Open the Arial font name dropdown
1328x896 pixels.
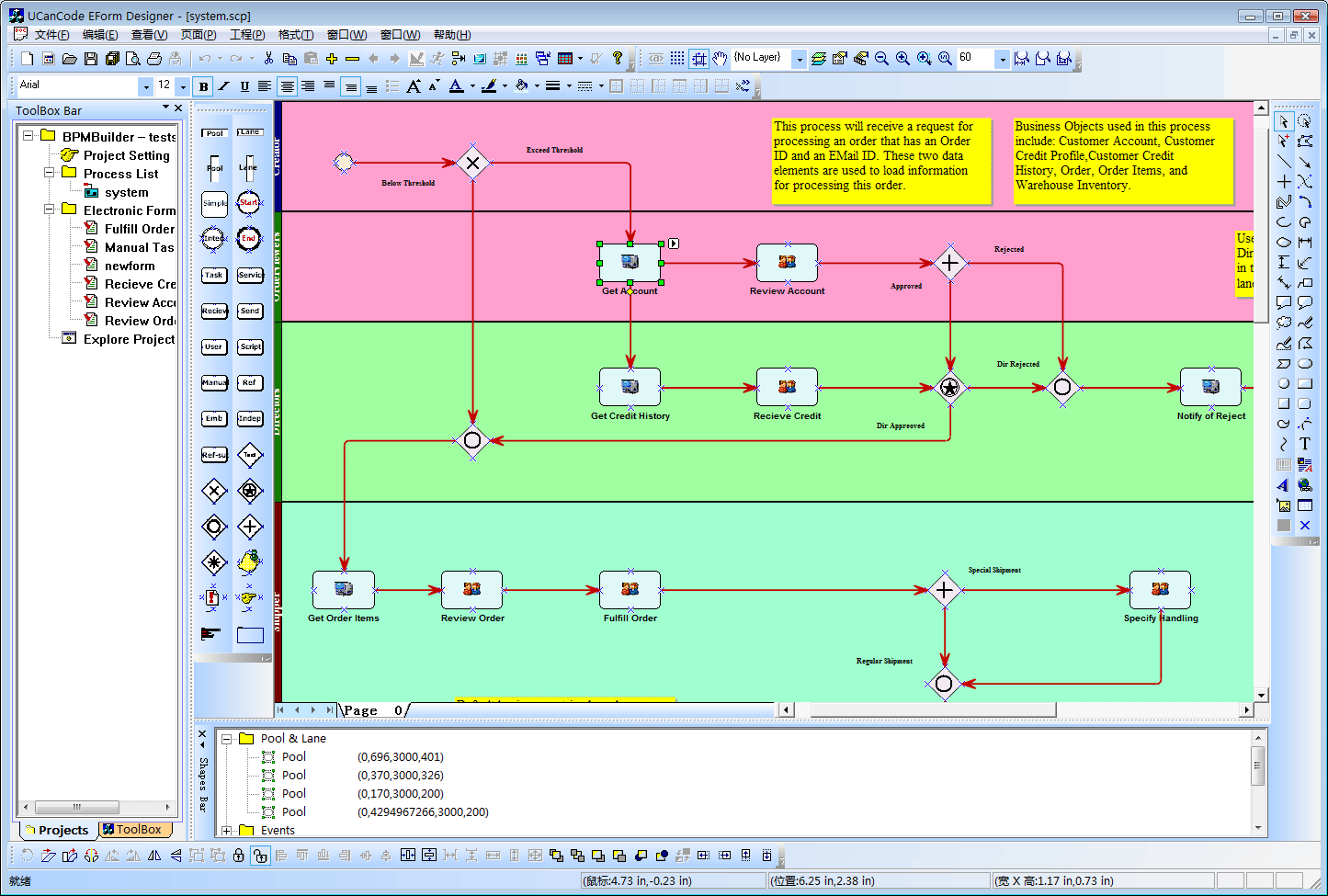click(145, 86)
